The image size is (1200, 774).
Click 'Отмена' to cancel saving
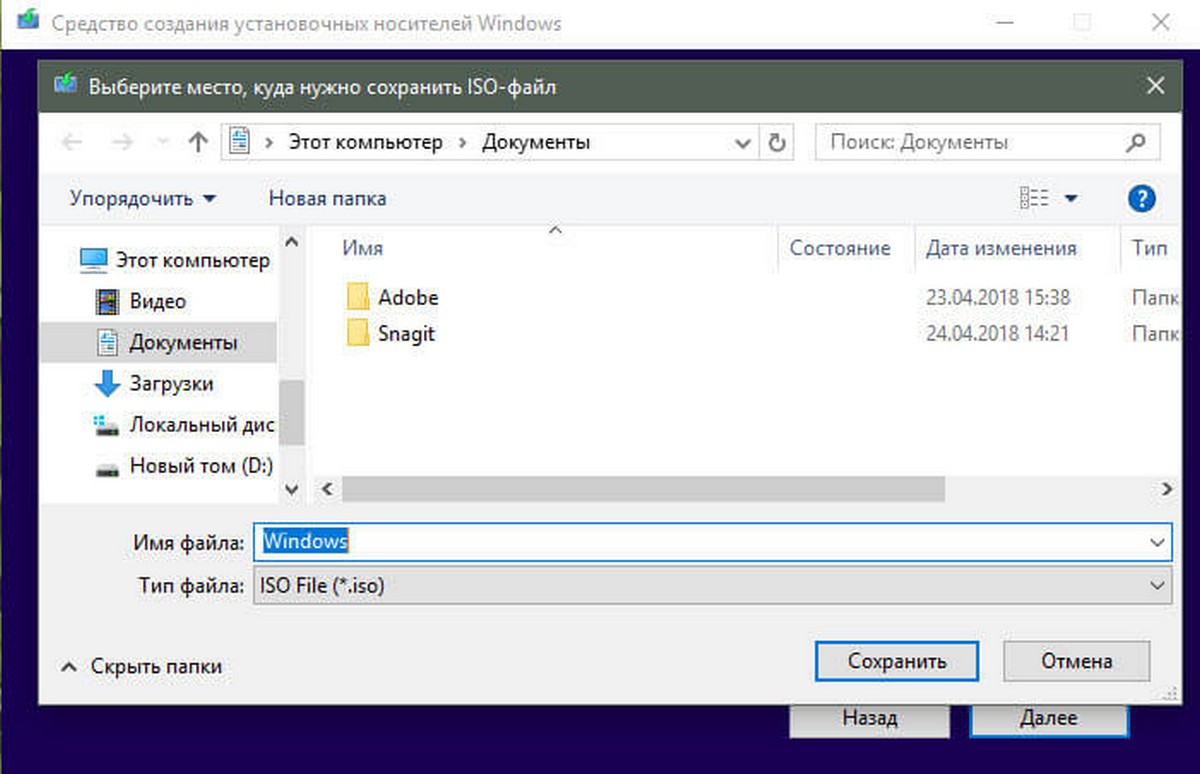click(x=1076, y=661)
